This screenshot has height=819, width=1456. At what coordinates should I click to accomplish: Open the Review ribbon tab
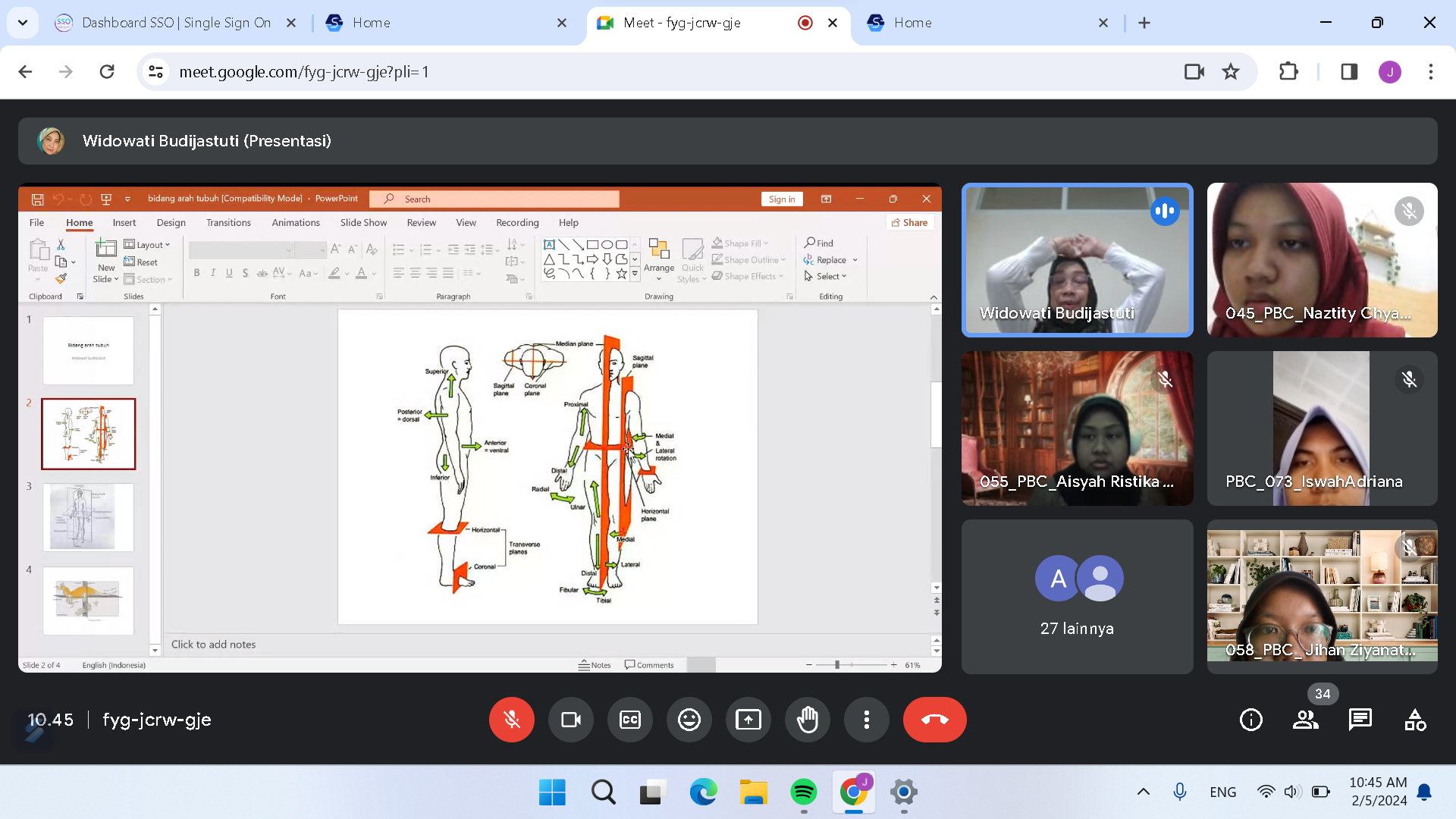coord(421,222)
